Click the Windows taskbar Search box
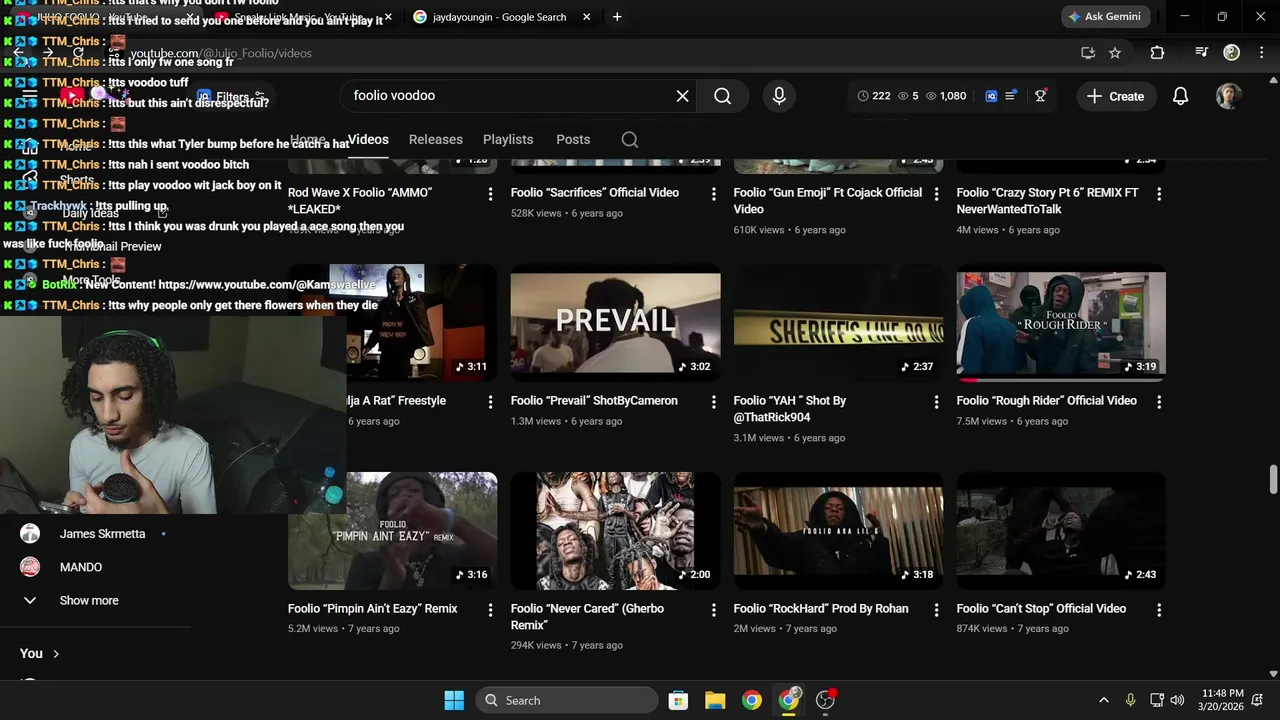The width and height of the screenshot is (1280, 720). (x=566, y=700)
